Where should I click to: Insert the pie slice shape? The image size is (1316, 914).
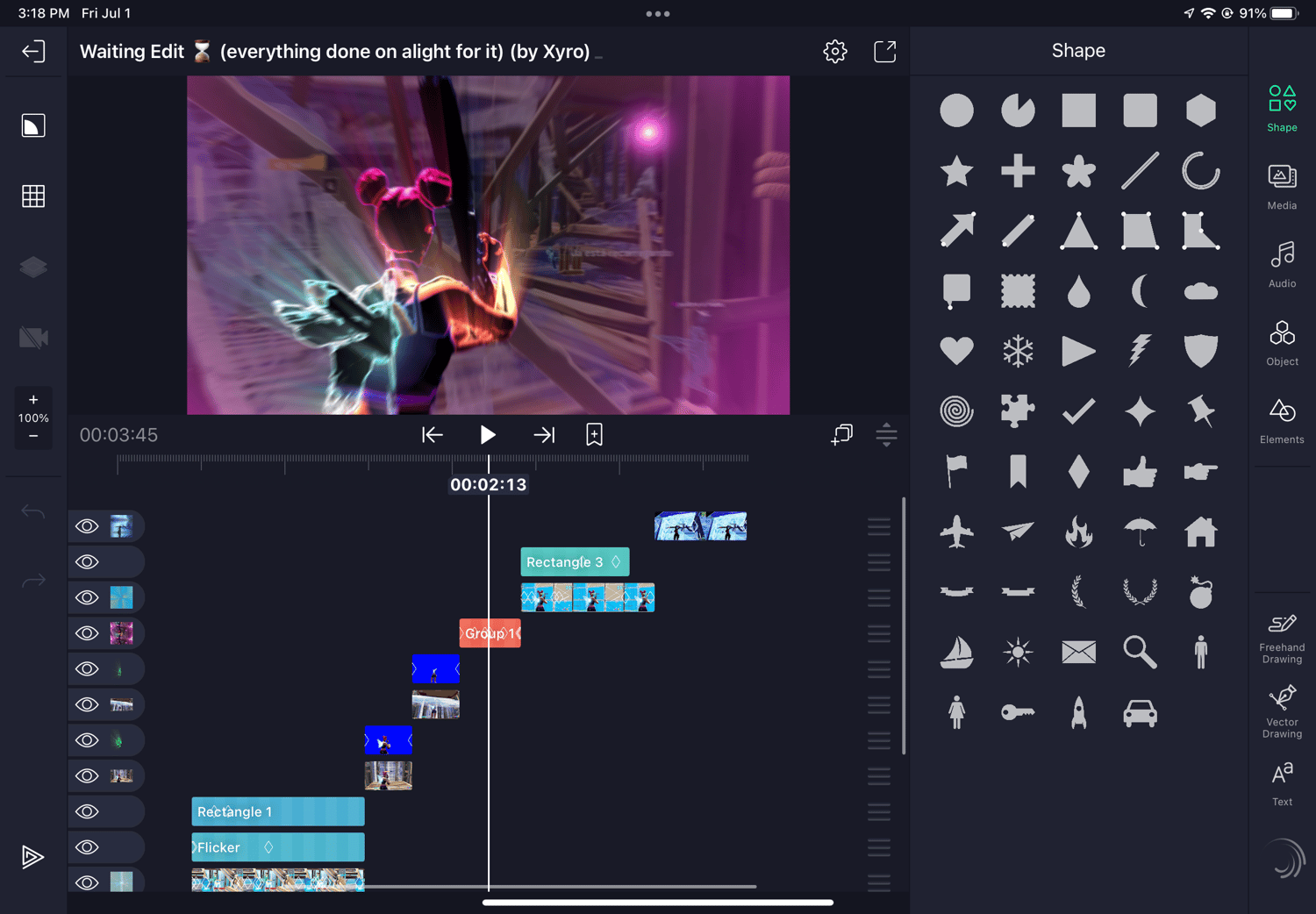[1018, 111]
